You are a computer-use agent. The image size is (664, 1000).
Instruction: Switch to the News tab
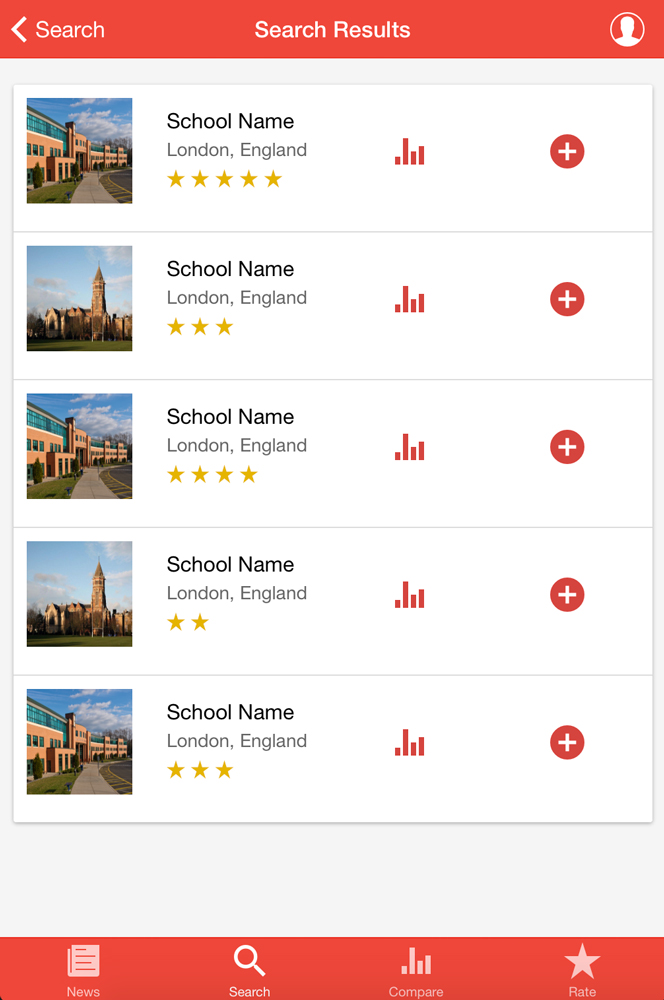pos(83,970)
